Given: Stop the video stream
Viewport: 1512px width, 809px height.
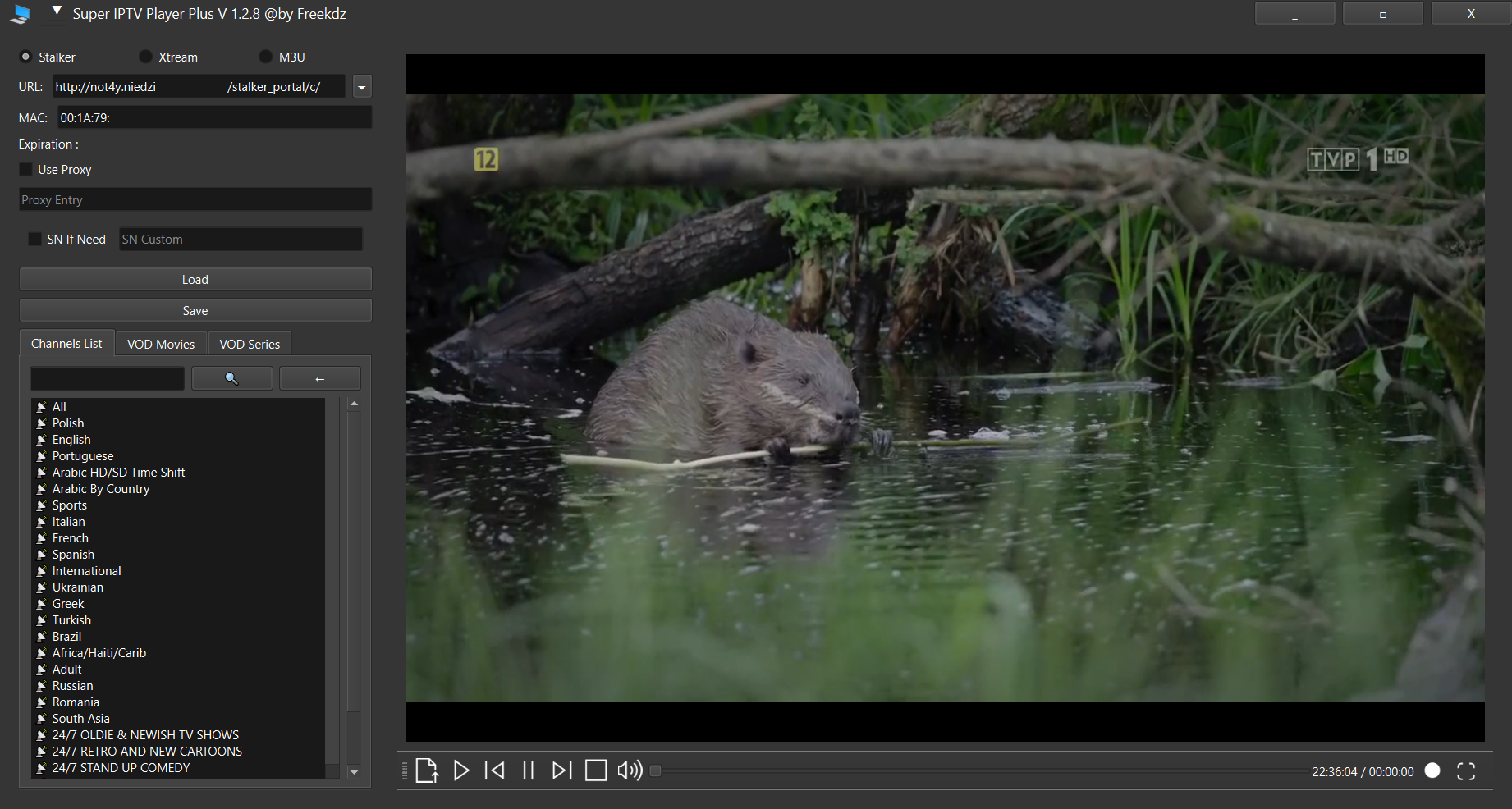Looking at the screenshot, I should coord(596,770).
